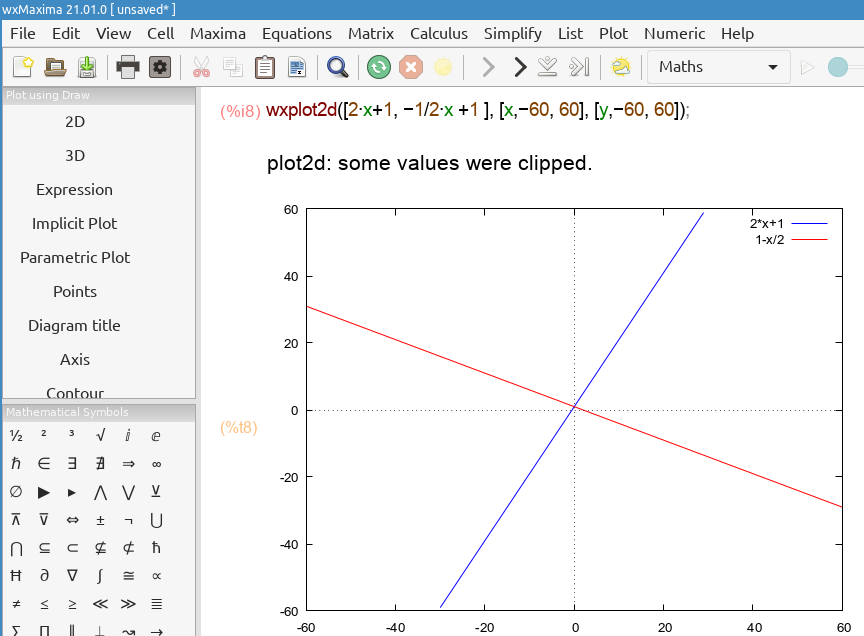Image resolution: width=864 pixels, height=636 pixels.
Task: Print the document via printer icon
Action: tap(128, 67)
